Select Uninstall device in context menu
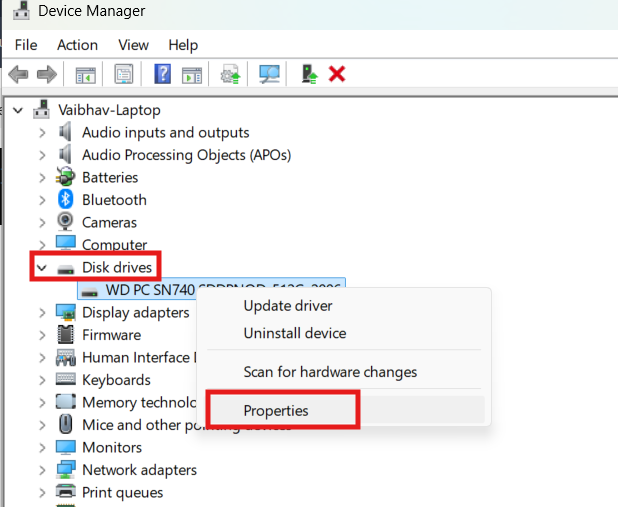 [x=294, y=333]
